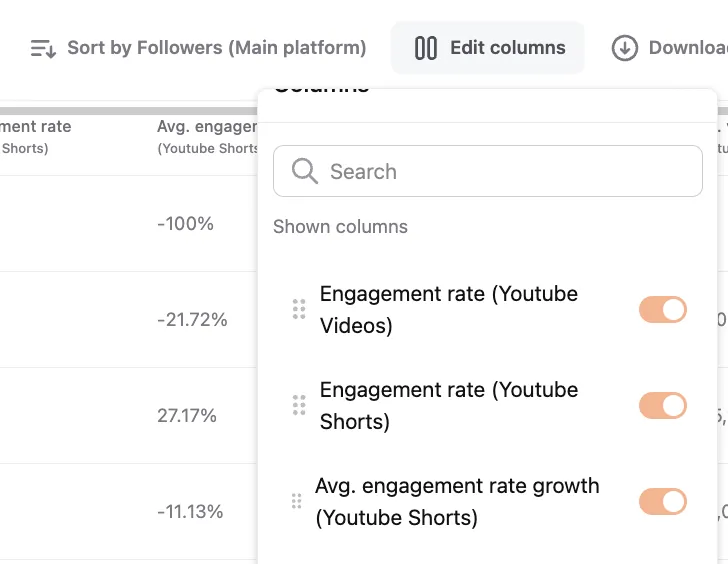Image resolution: width=728 pixels, height=564 pixels.
Task: Grab drag handle for Avg. engagement rate growth
Action: (x=296, y=501)
